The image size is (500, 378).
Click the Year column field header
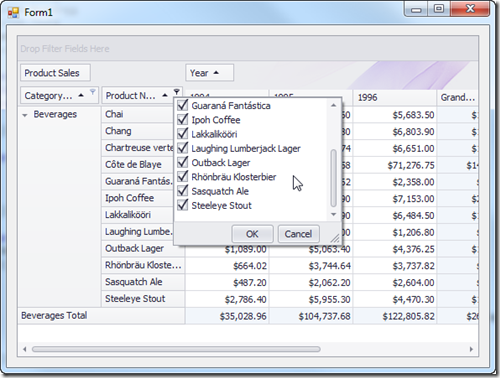click(x=209, y=73)
